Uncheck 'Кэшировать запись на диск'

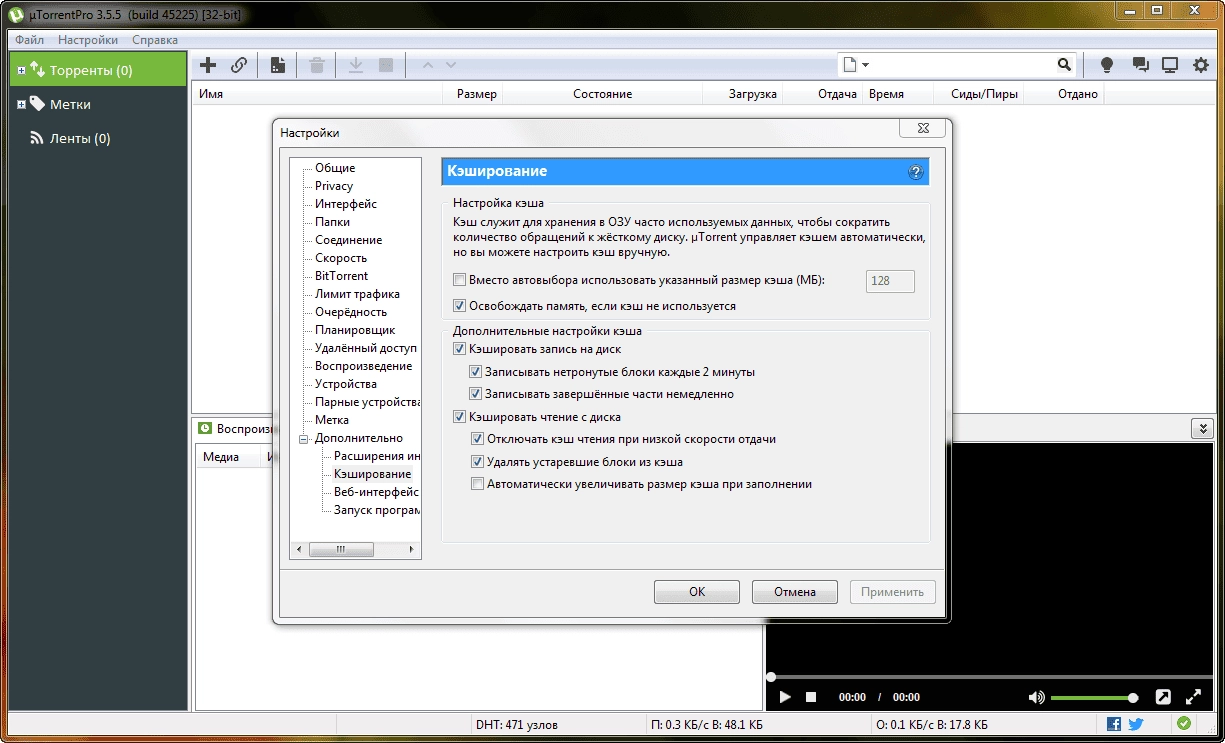click(460, 349)
